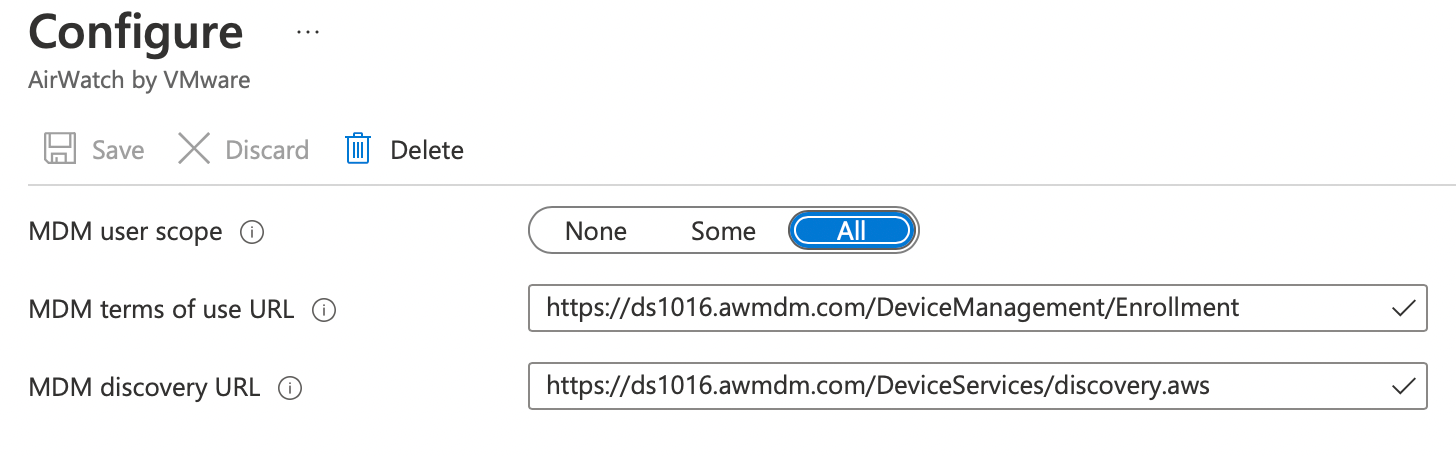This screenshot has height=456, width=1456.
Task: Set MDM user scope to None
Action: (595, 232)
